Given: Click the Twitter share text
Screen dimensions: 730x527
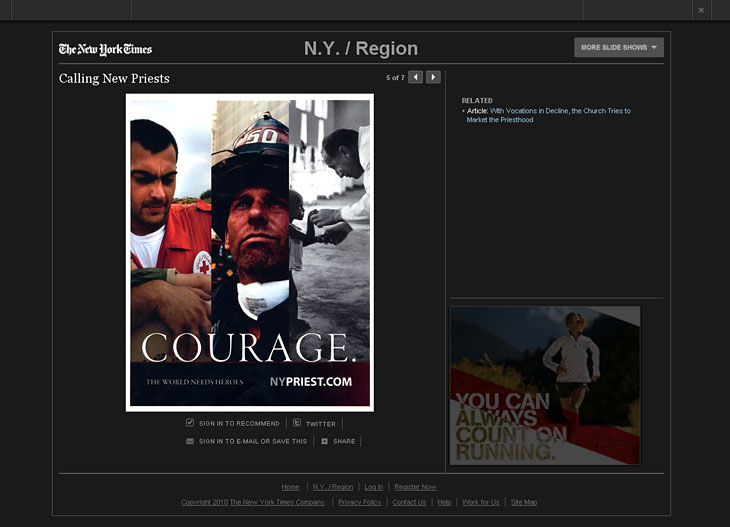Looking at the screenshot, I should pos(321,424).
